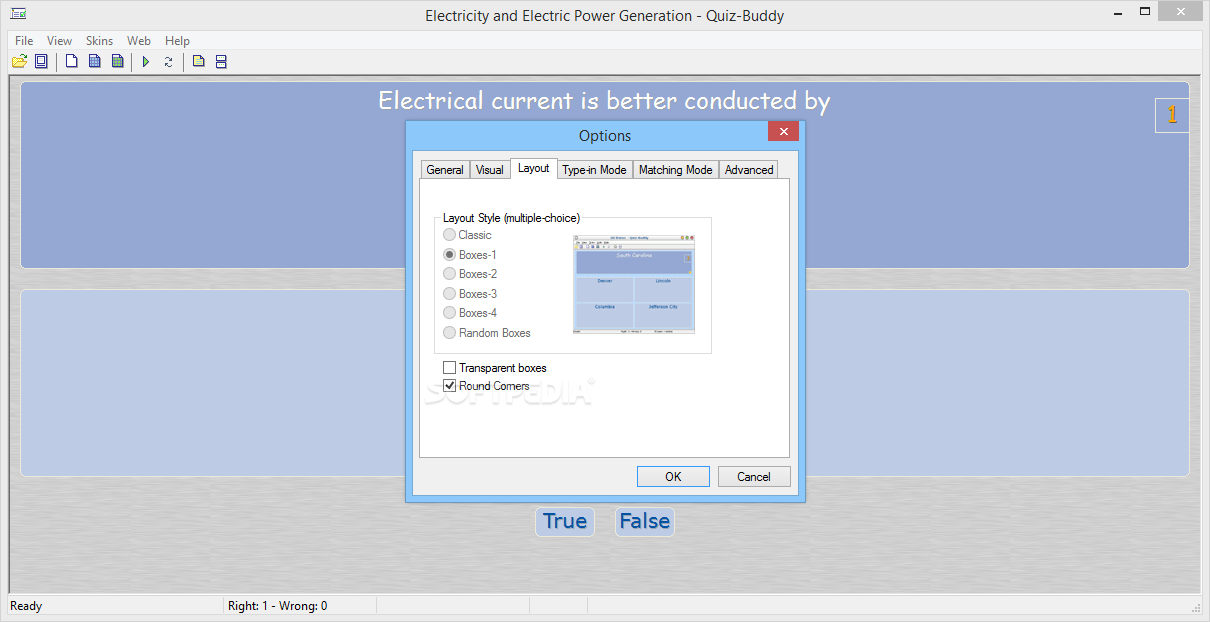Answer True to the quiz question

click(565, 521)
